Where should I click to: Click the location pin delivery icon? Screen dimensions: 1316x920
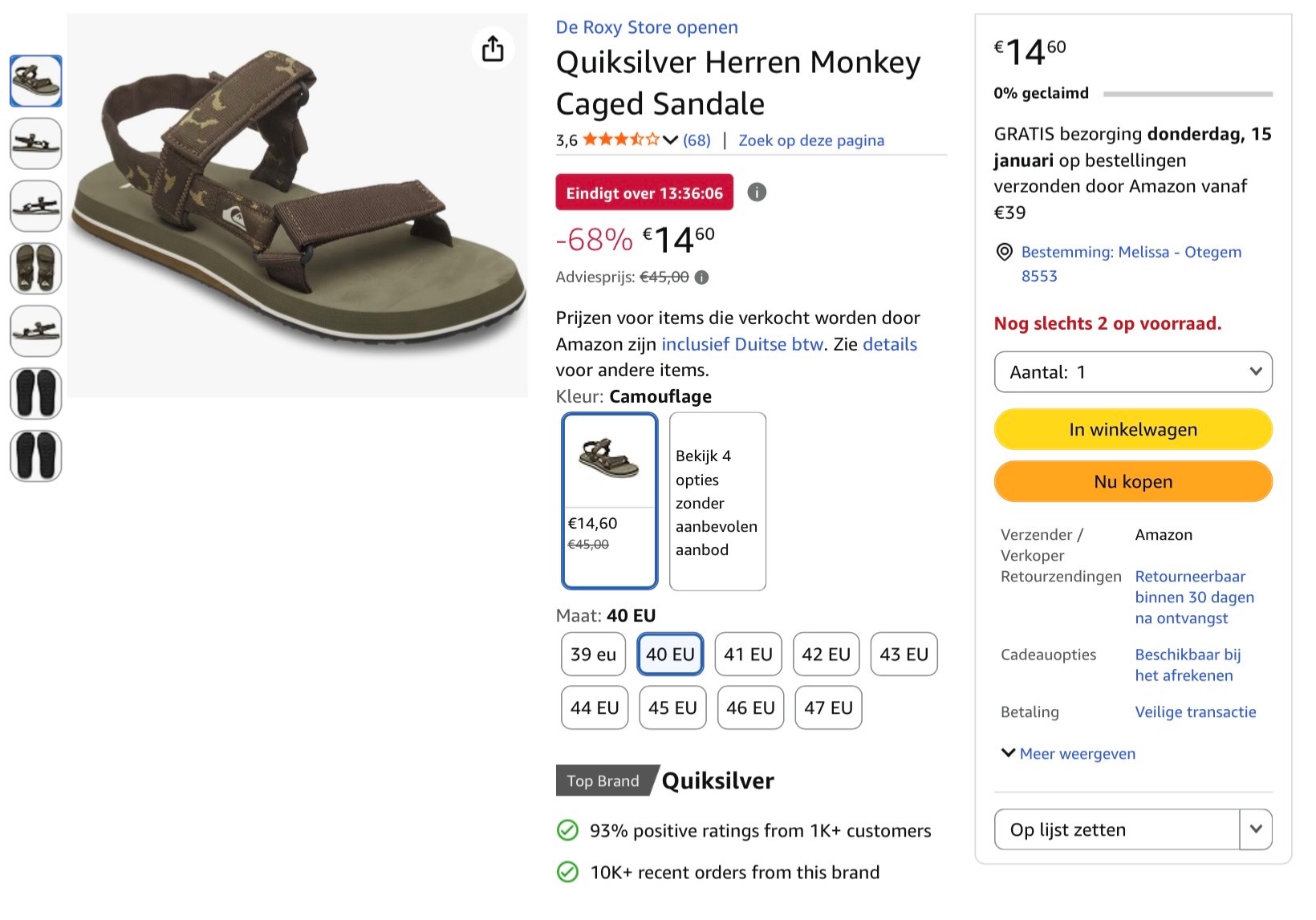coord(1004,252)
